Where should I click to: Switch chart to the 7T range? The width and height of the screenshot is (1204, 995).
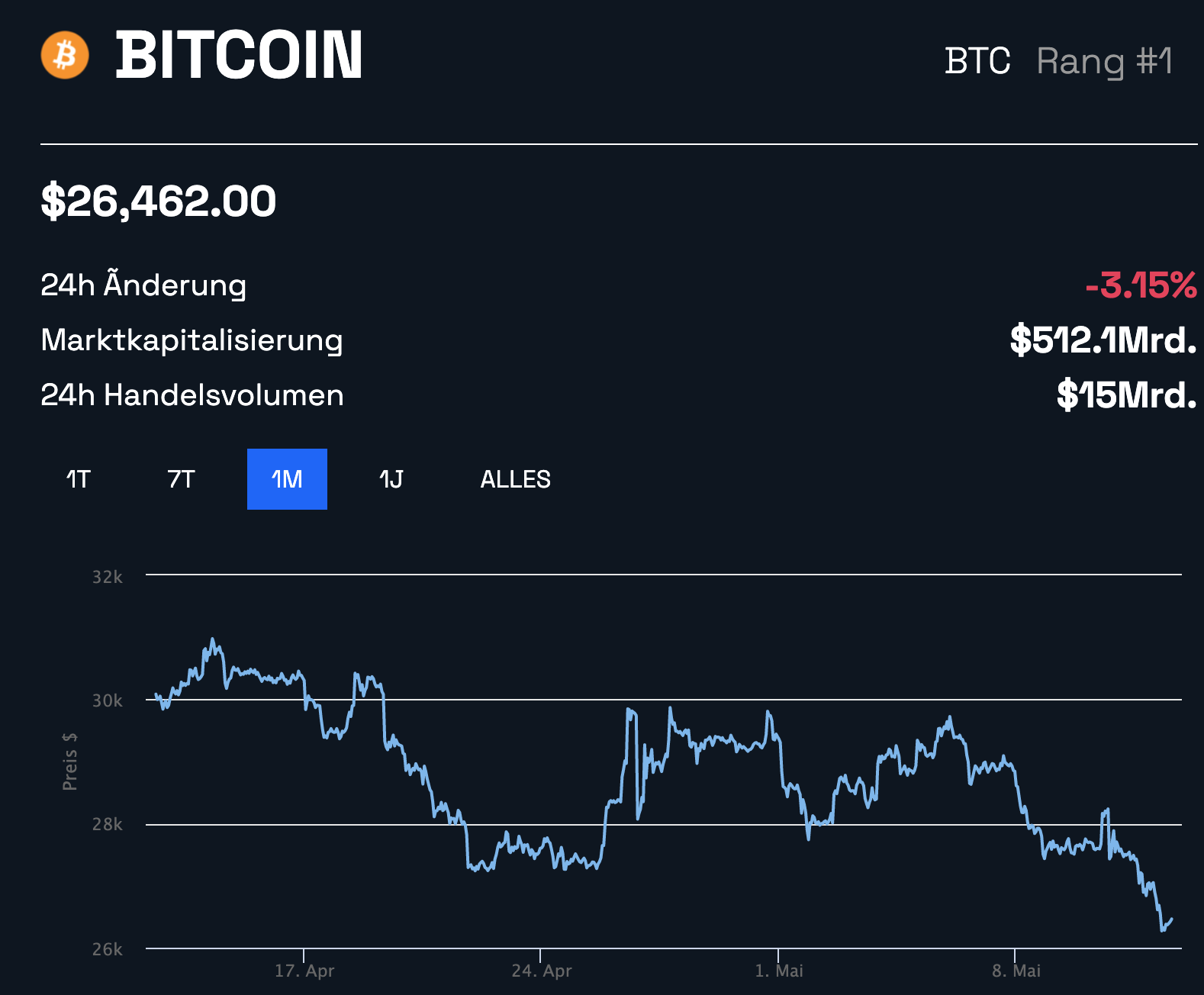(181, 479)
